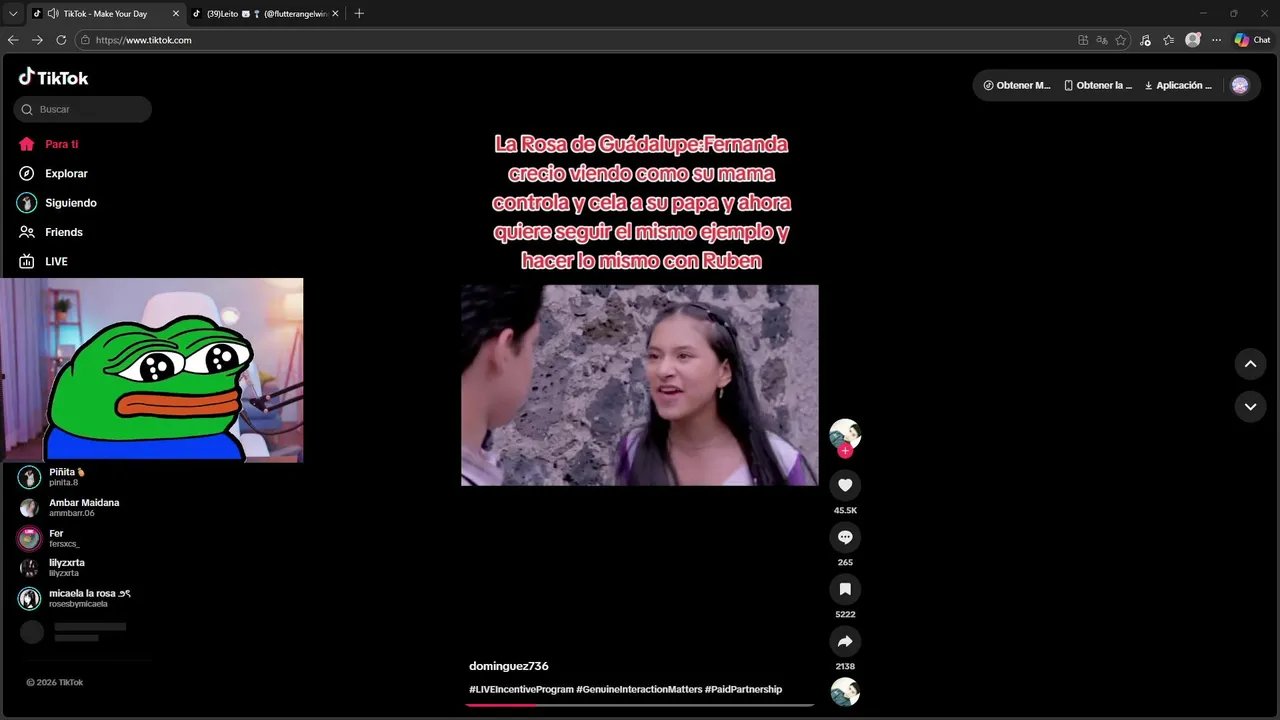Share video with the arrow icon
Image resolution: width=1280 pixels, height=720 pixels.
click(845, 641)
